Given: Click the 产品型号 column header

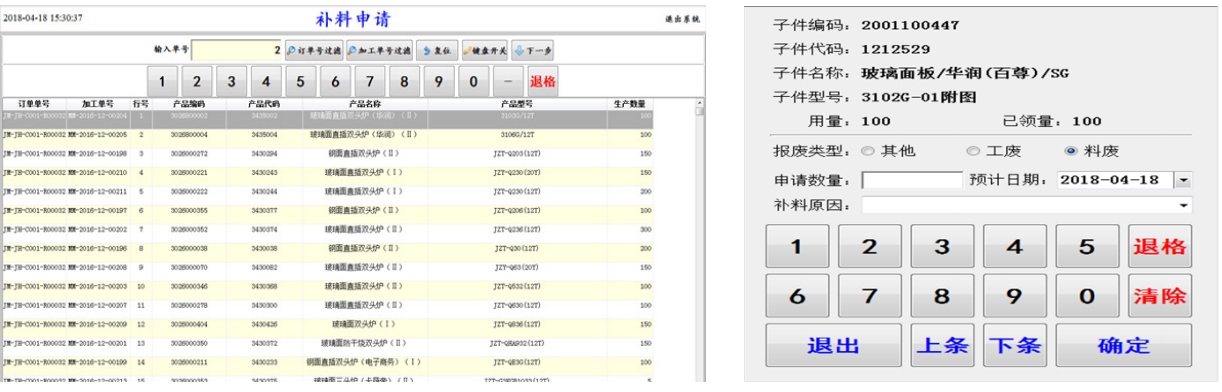Looking at the screenshot, I should 517,103.
